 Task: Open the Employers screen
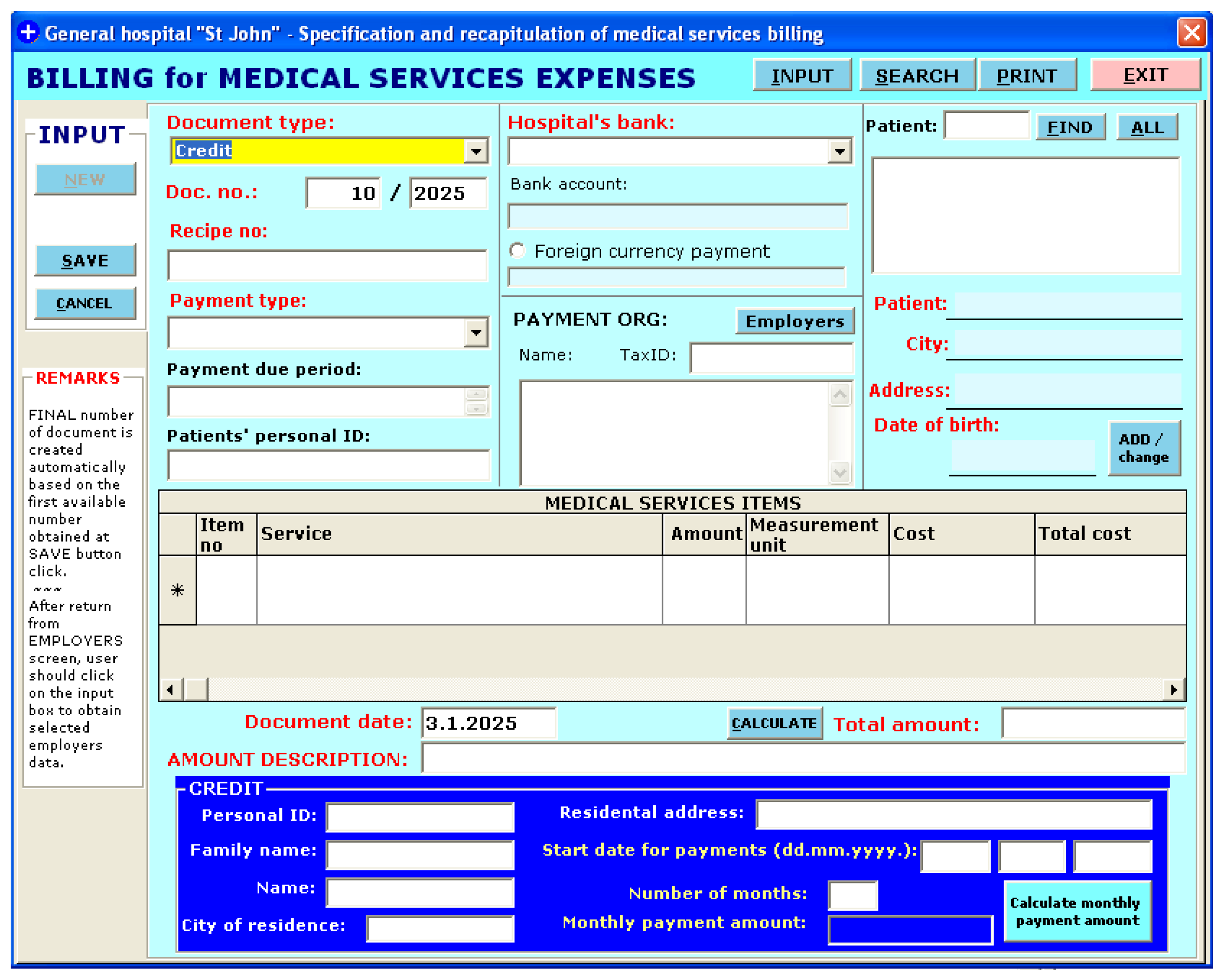pos(795,321)
